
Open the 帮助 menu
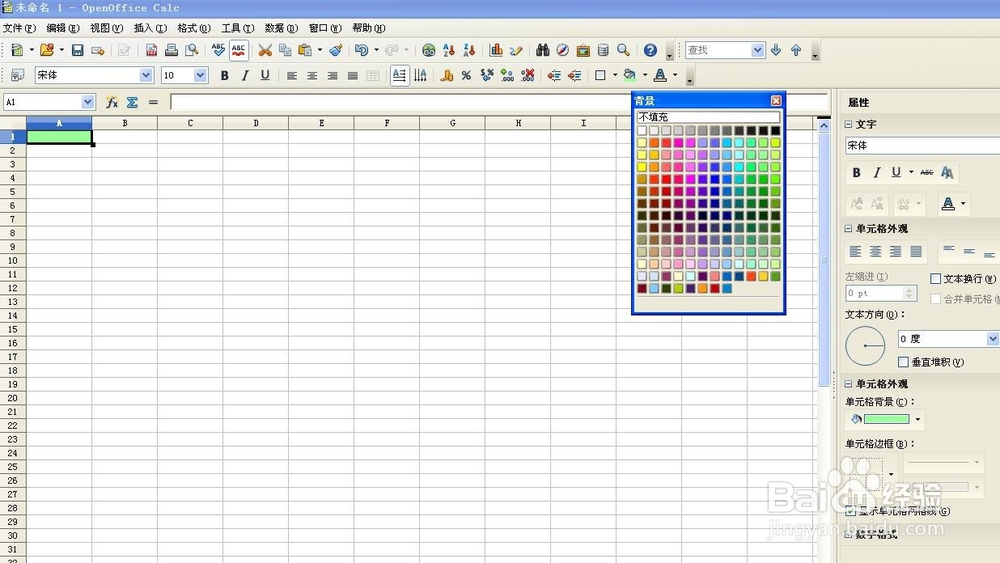[369, 28]
